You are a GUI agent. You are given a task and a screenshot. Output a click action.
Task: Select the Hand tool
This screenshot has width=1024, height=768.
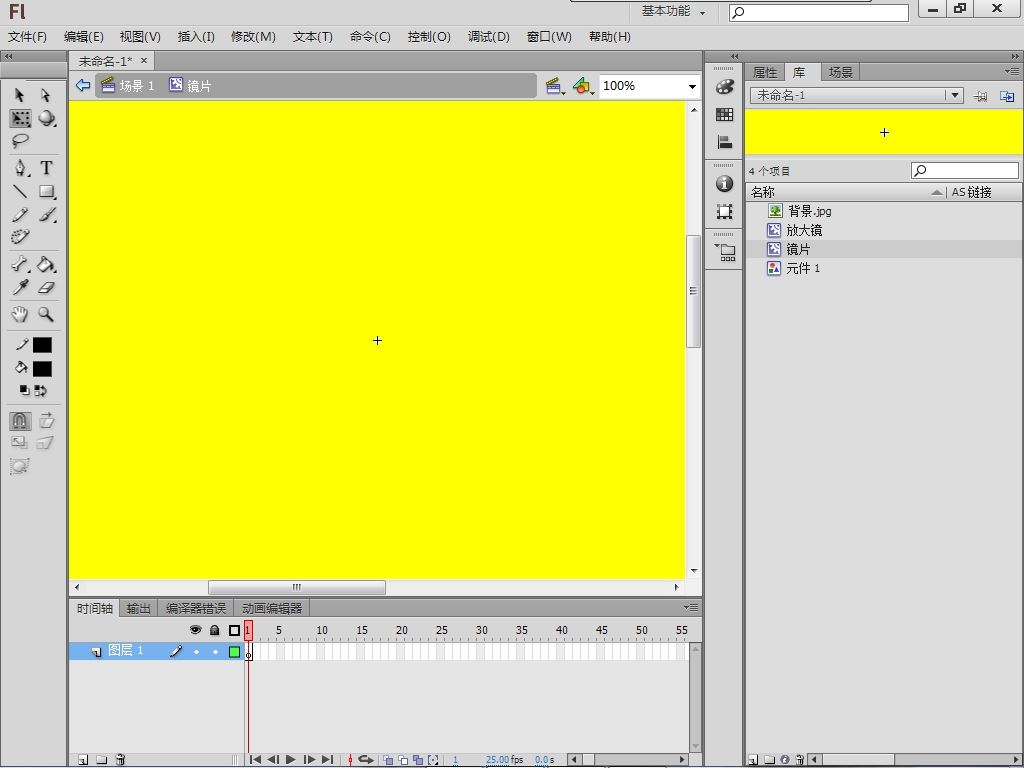point(20,314)
